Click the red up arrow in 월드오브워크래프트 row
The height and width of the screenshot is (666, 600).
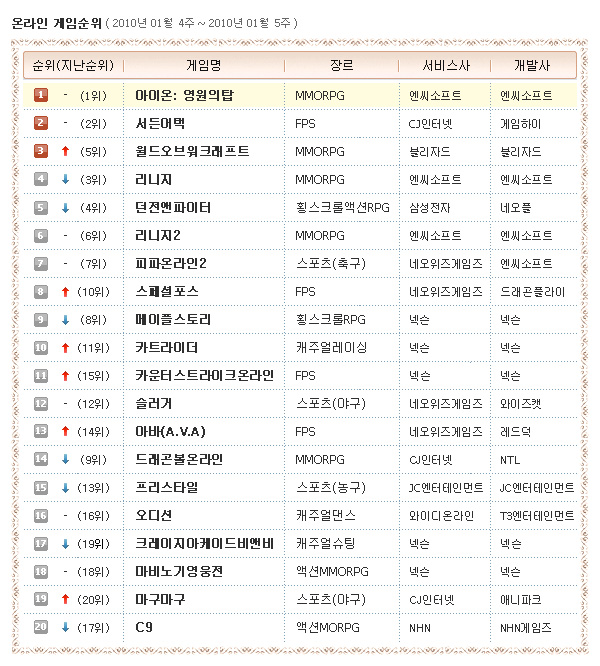point(65,151)
